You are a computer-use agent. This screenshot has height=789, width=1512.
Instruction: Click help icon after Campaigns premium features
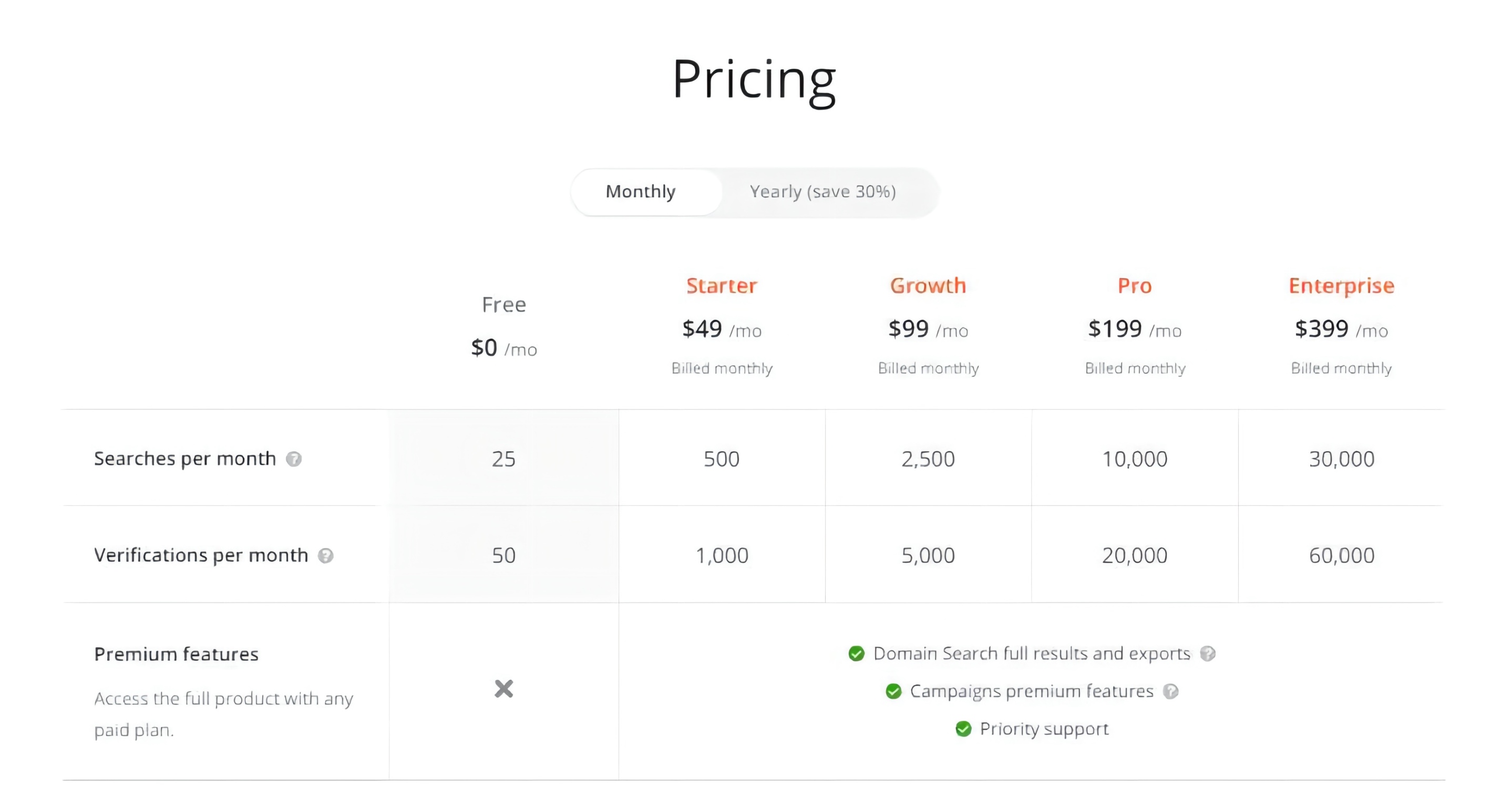click(1170, 691)
